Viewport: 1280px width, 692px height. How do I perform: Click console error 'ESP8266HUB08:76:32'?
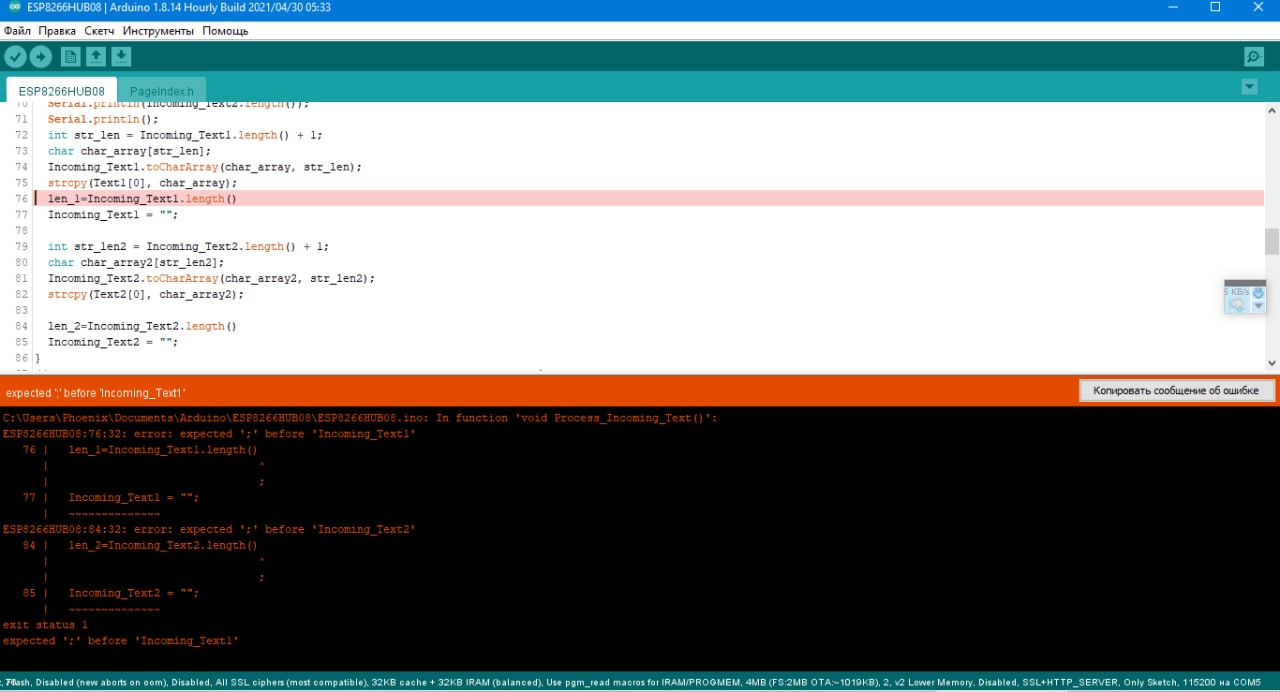pyautogui.click(x=209, y=434)
